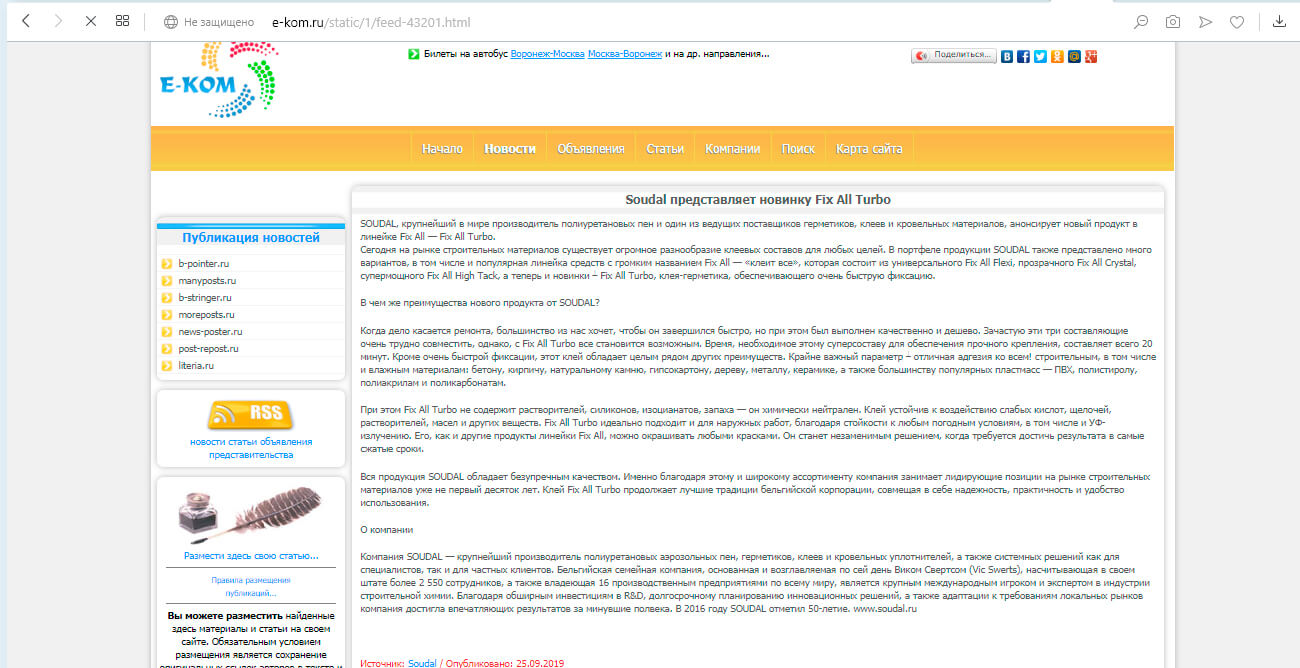Viewport: 1300px width, 668px height.
Task: Share to Facebook icon
Action: 1024,56
